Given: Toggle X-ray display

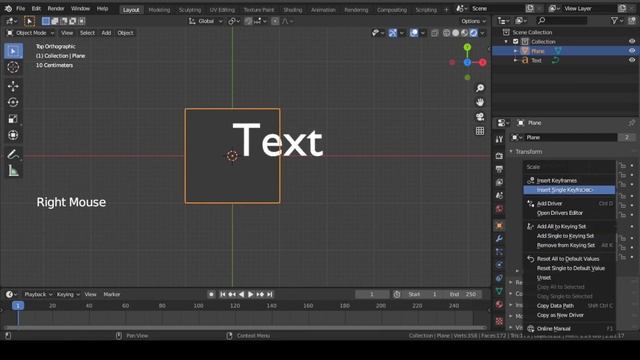Looking at the screenshot, I should pyautogui.click(x=435, y=33).
